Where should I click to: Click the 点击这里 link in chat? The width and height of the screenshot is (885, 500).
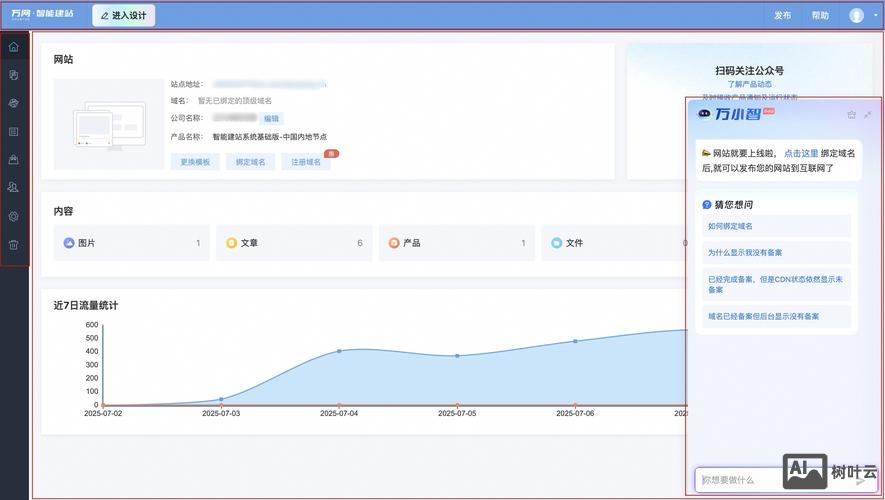click(801, 153)
